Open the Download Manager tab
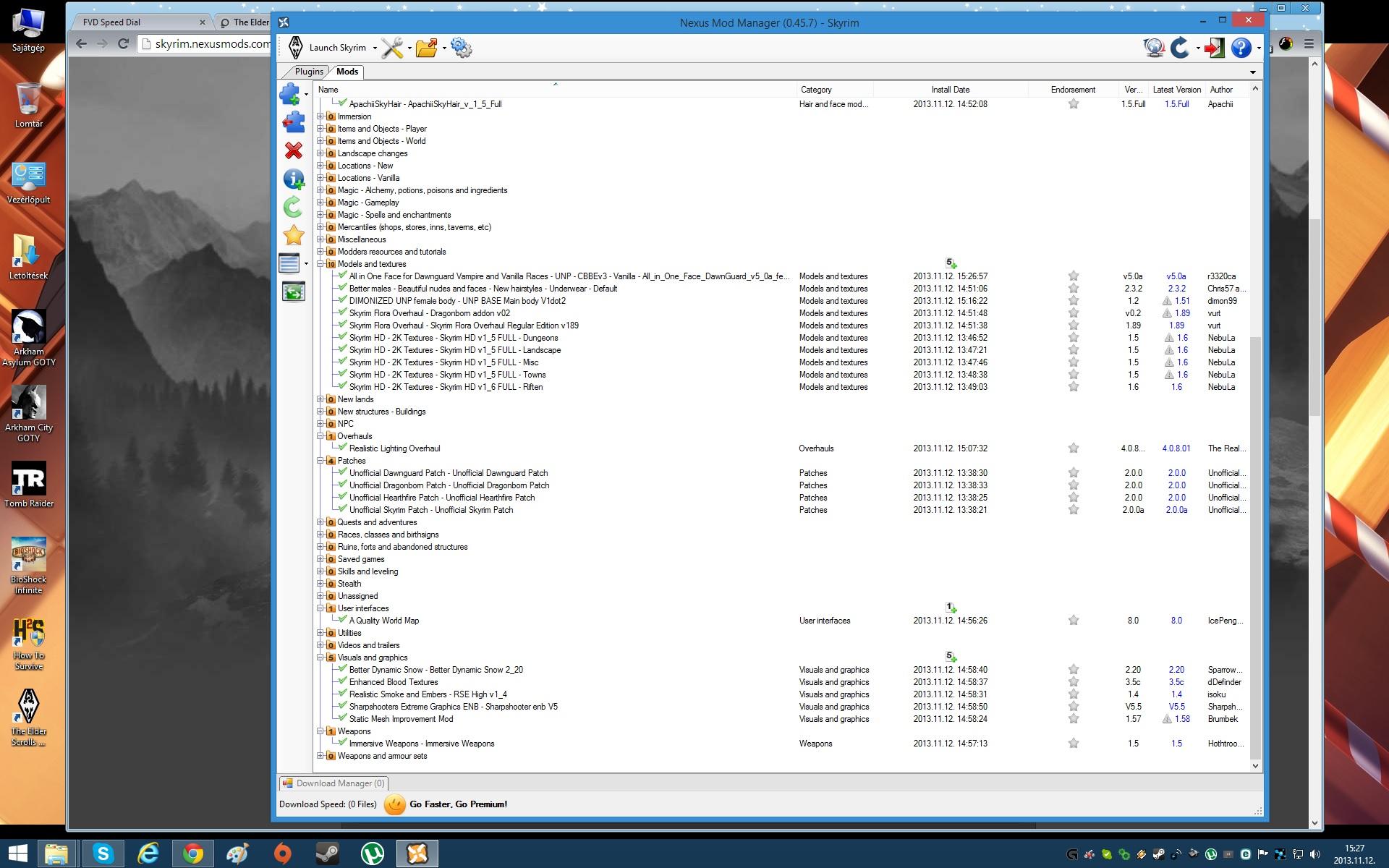Screen dimensions: 1389x868 [334, 783]
